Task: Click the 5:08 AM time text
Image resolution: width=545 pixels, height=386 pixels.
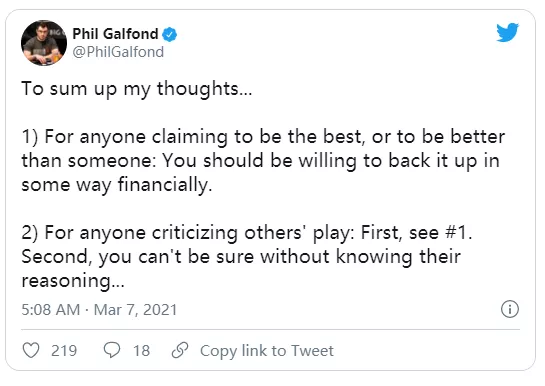Action: (51, 310)
